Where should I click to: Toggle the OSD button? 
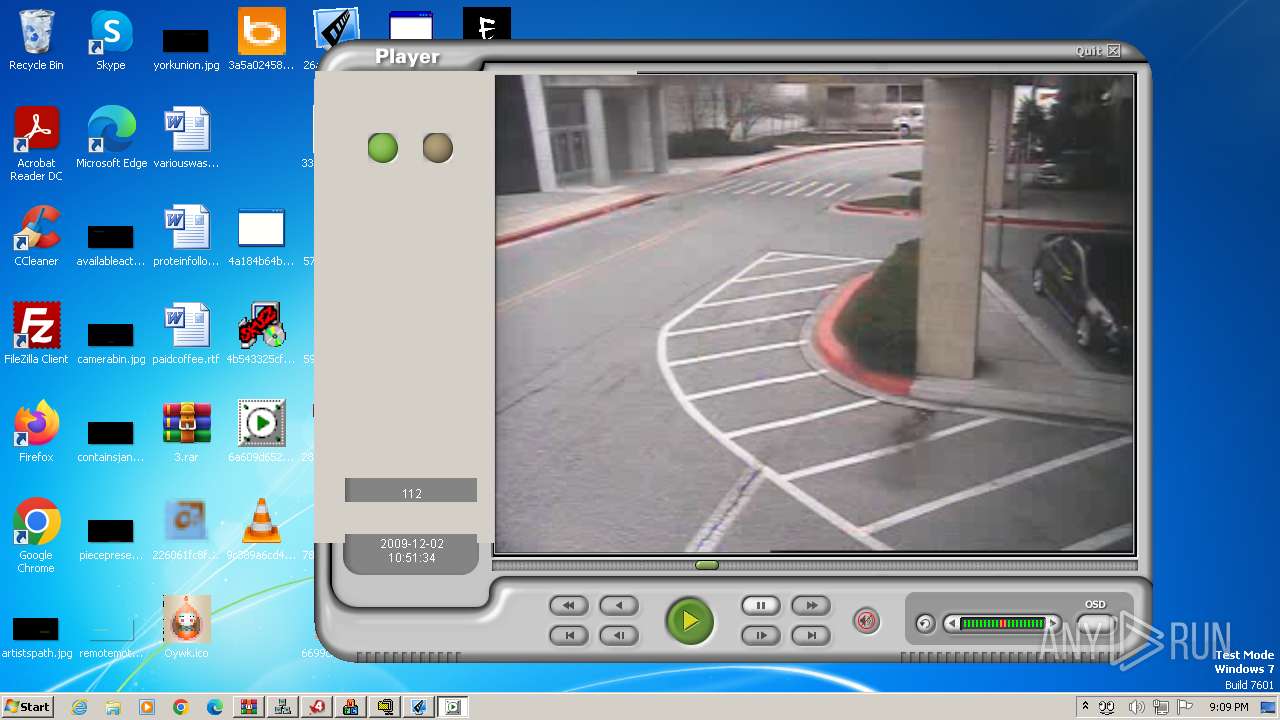tap(1095, 625)
